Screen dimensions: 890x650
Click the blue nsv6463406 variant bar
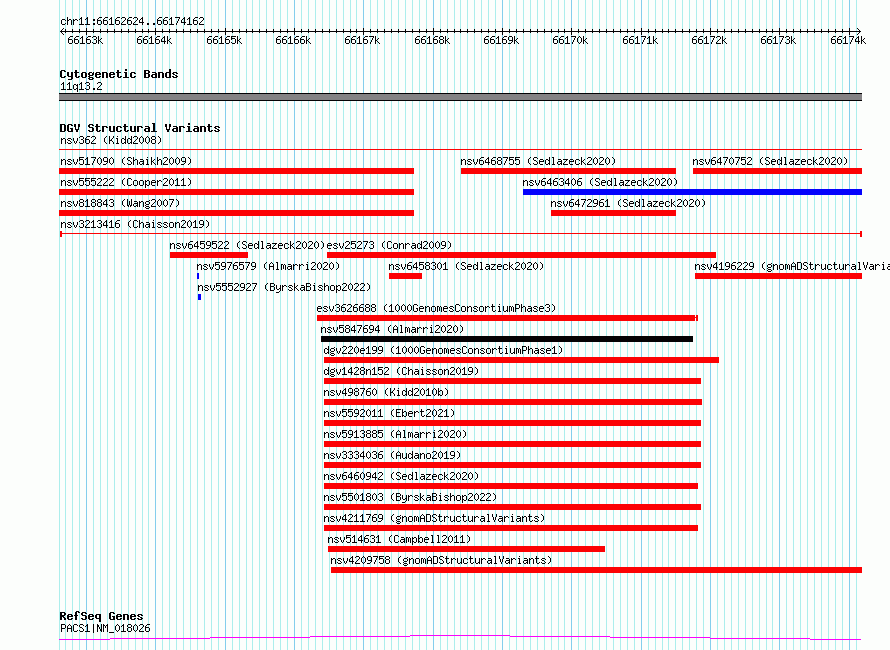692,192
